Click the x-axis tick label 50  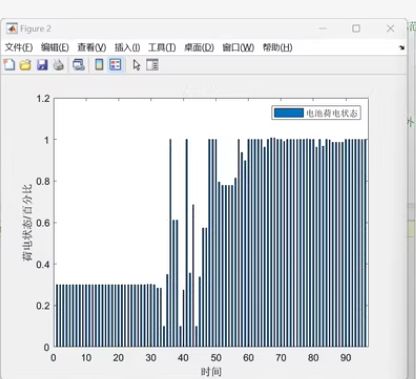click(x=216, y=358)
